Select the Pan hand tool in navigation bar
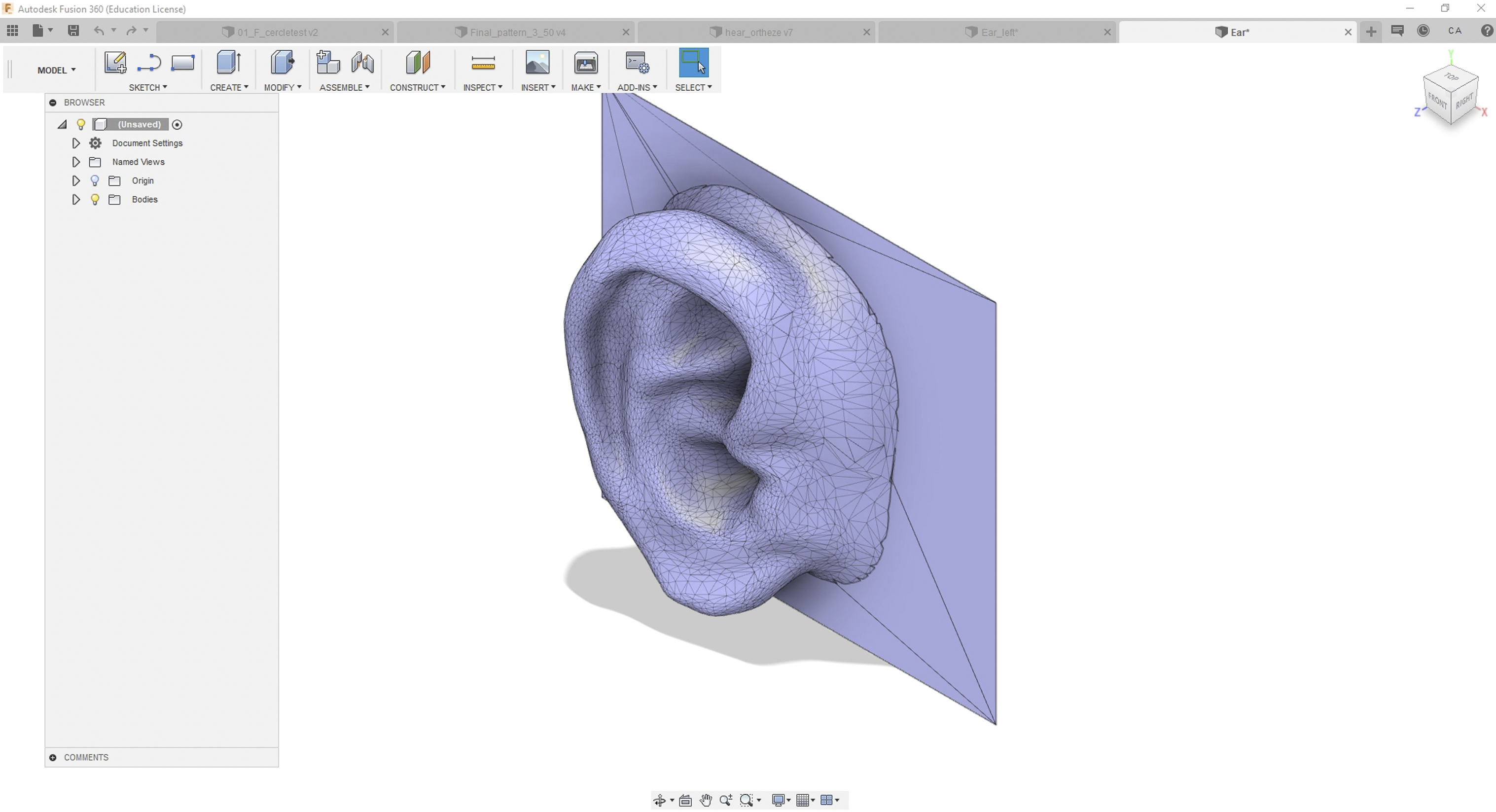Viewport: 1496px width, 812px height. pyautogui.click(x=706, y=800)
